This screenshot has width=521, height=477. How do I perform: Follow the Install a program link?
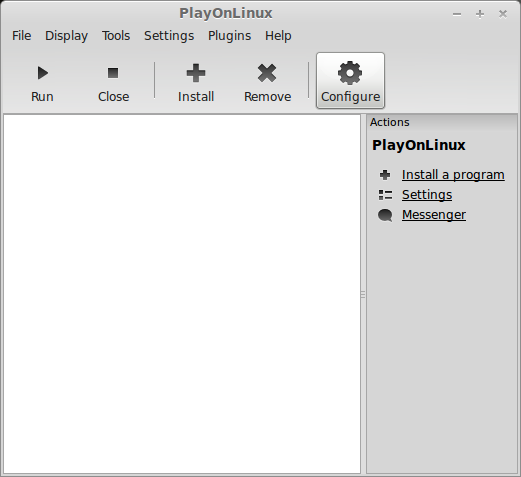coord(453,175)
